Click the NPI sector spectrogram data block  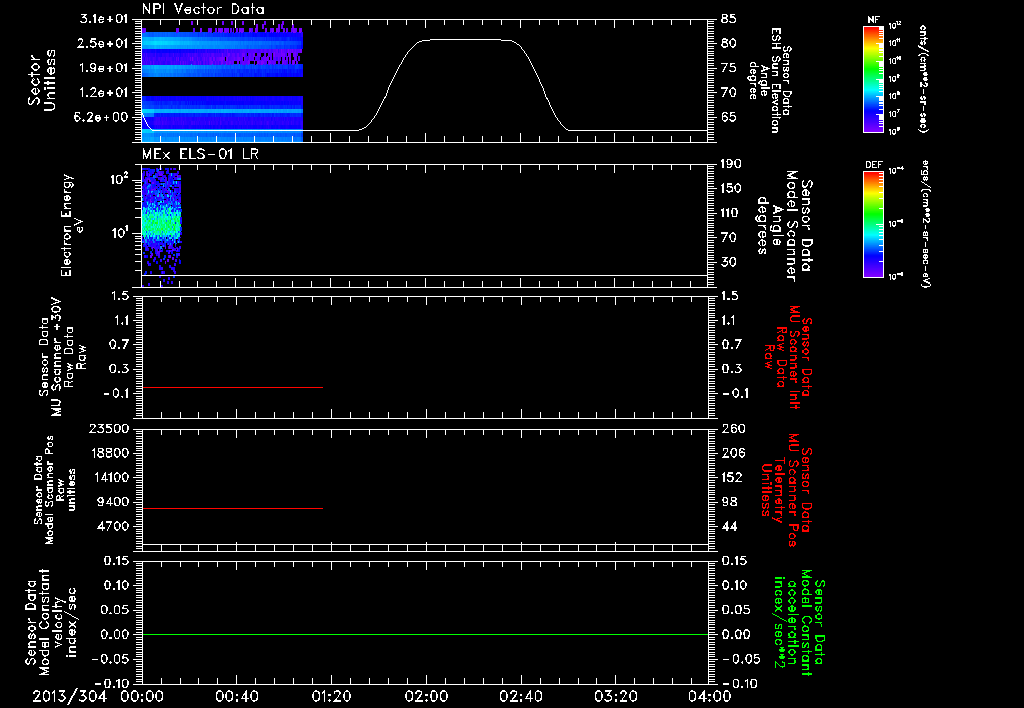[222, 84]
